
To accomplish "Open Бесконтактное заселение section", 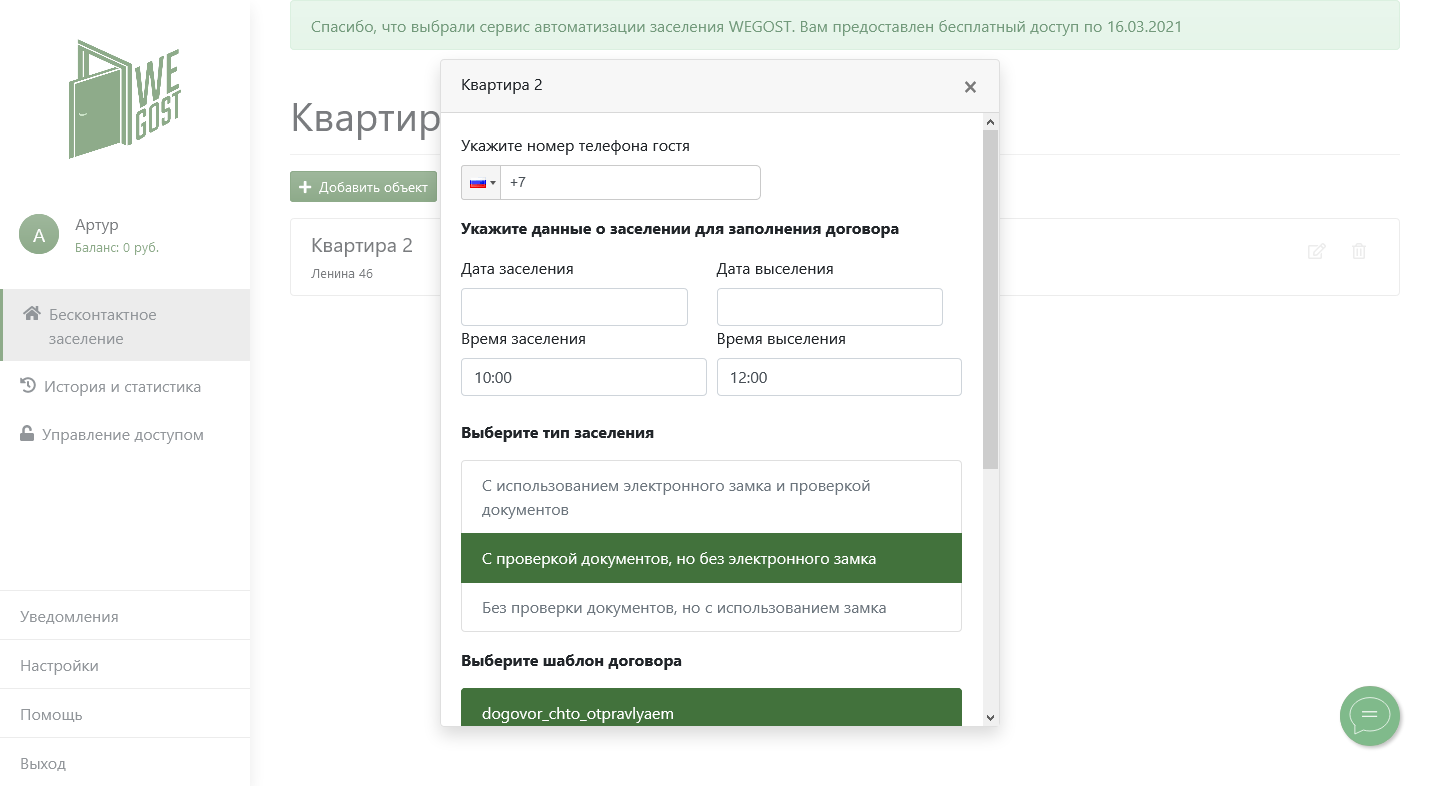I will click(125, 326).
